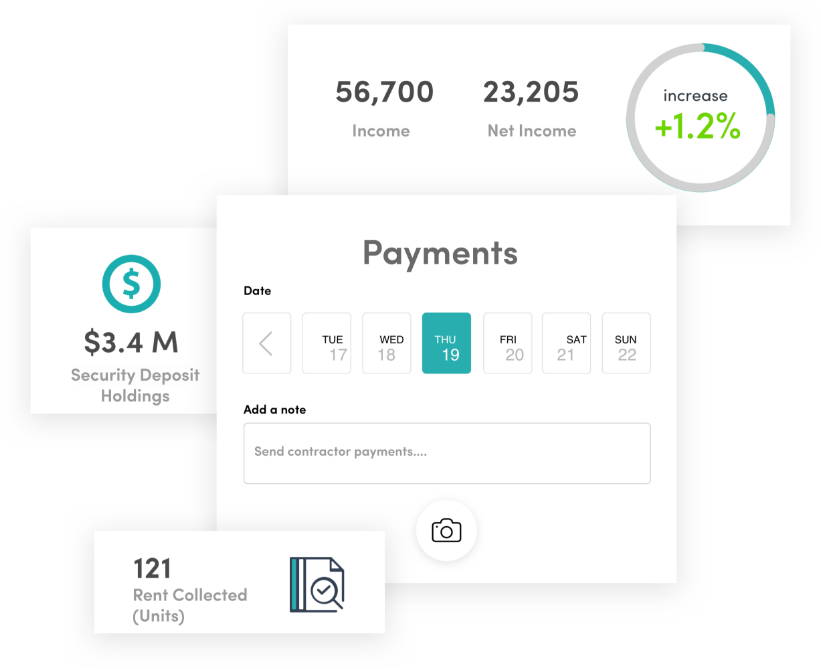Click the Income label
Viewport: 821px width, 669px height.
coord(381,131)
